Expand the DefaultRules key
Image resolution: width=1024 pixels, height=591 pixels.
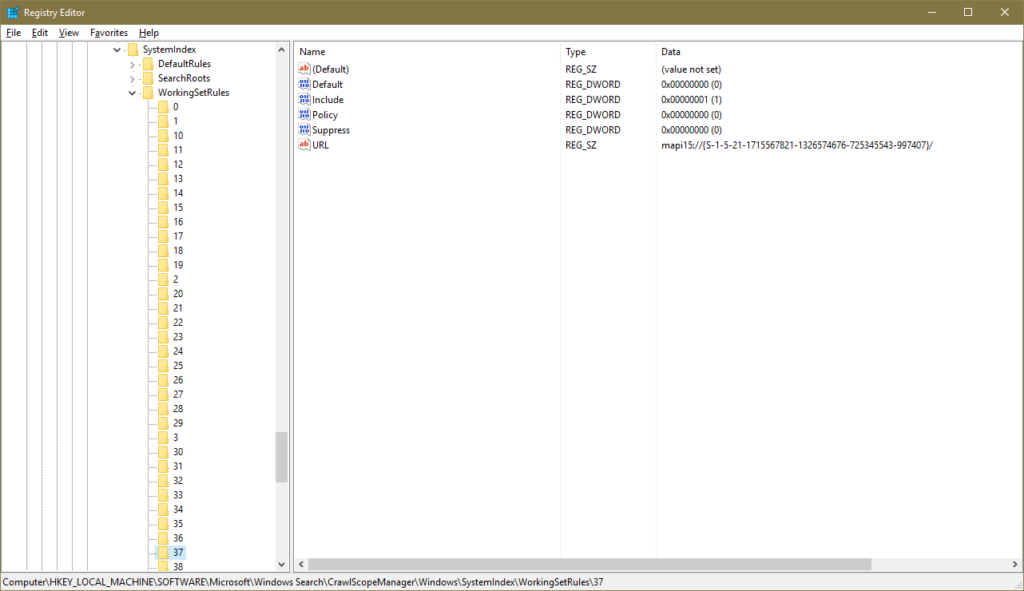(131, 63)
